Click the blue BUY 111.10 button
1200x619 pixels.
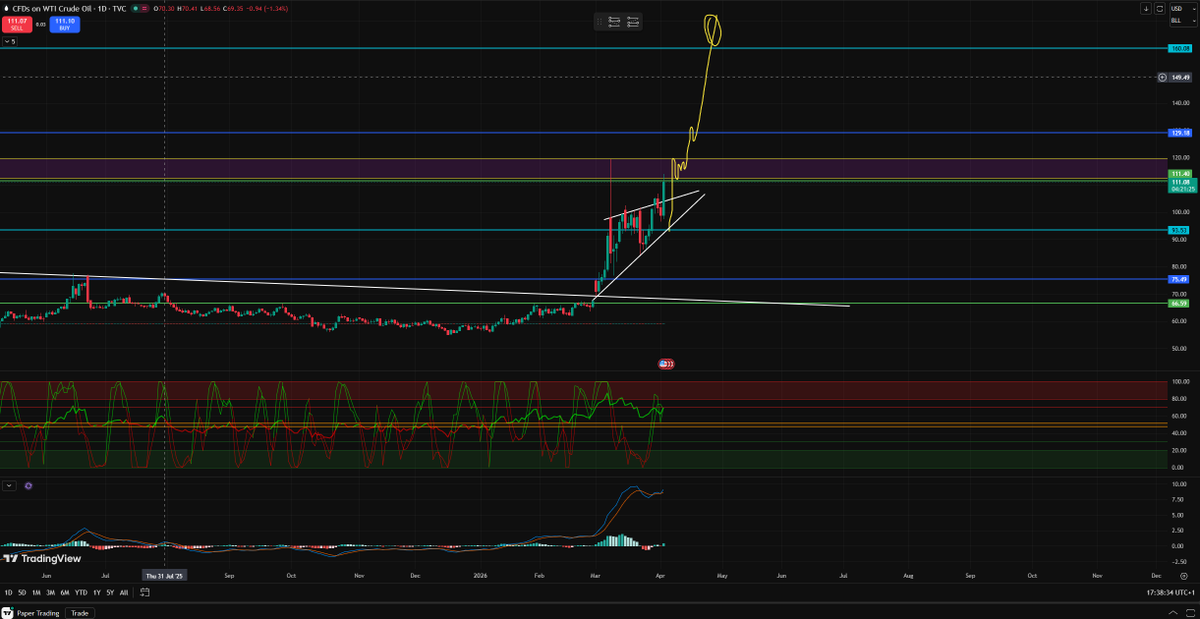pyautogui.click(x=66, y=24)
